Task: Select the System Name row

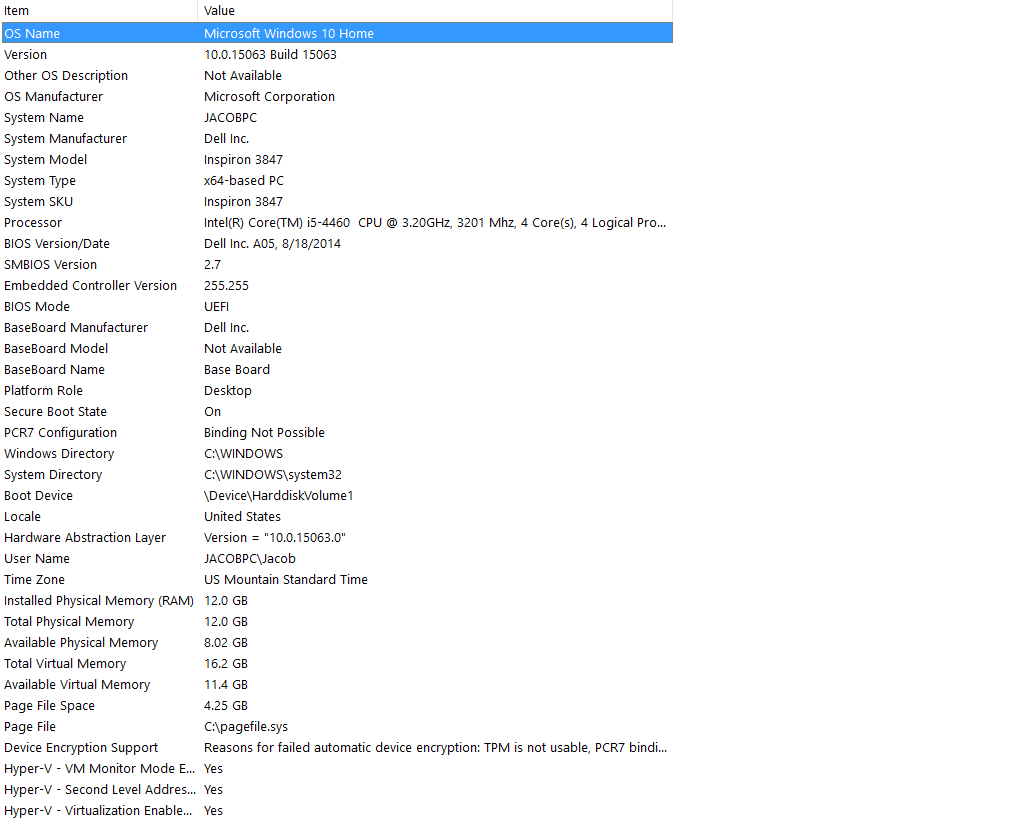Action: 337,118
